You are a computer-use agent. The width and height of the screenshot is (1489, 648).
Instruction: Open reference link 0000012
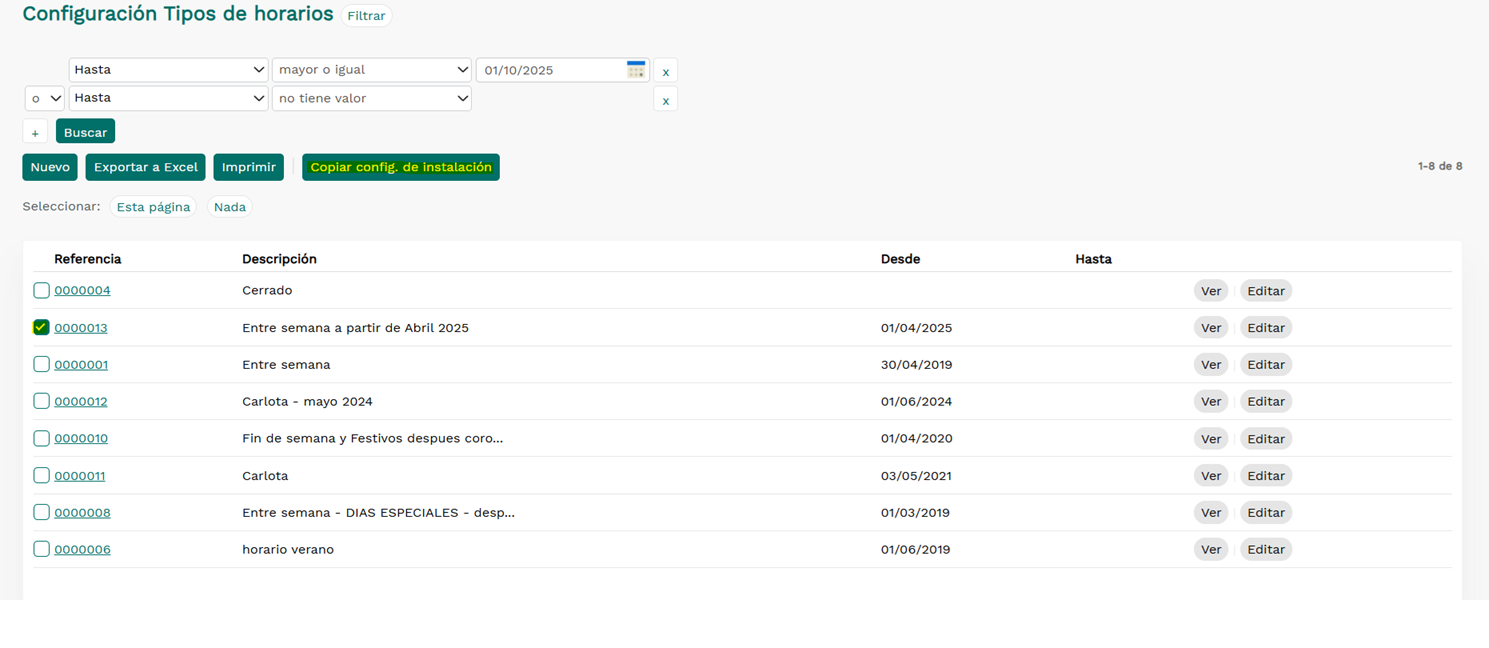tap(81, 401)
